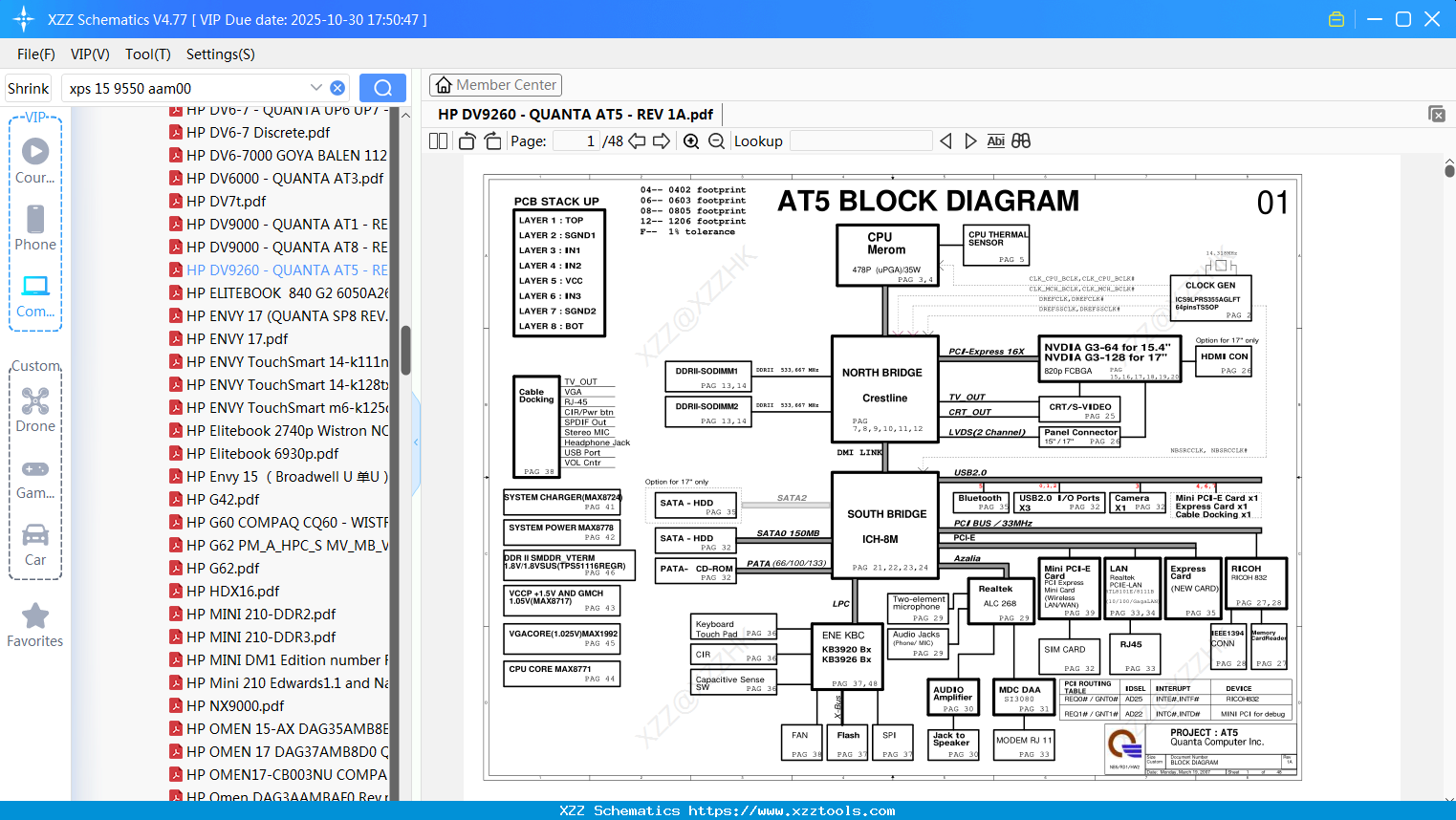Open HP ELITEBOOK 840 G2 file
1456x820 pixels.
pyautogui.click(x=278, y=292)
